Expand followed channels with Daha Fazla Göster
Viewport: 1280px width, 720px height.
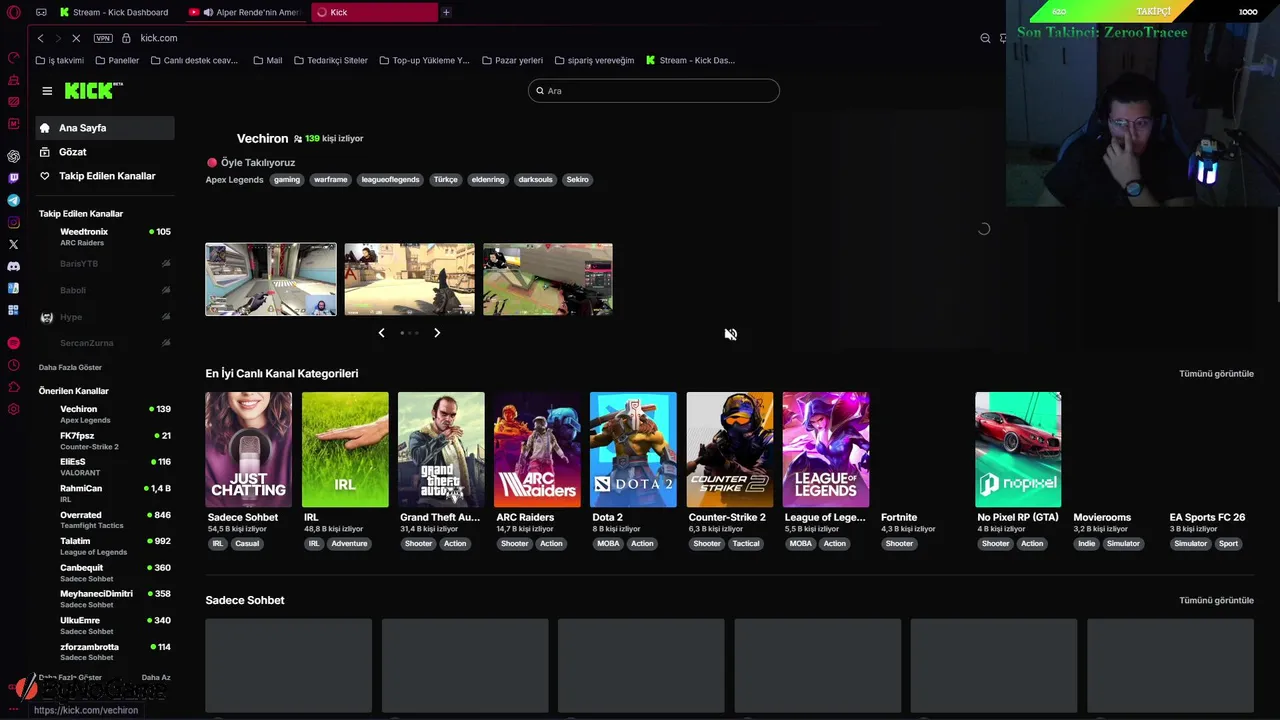pos(70,367)
